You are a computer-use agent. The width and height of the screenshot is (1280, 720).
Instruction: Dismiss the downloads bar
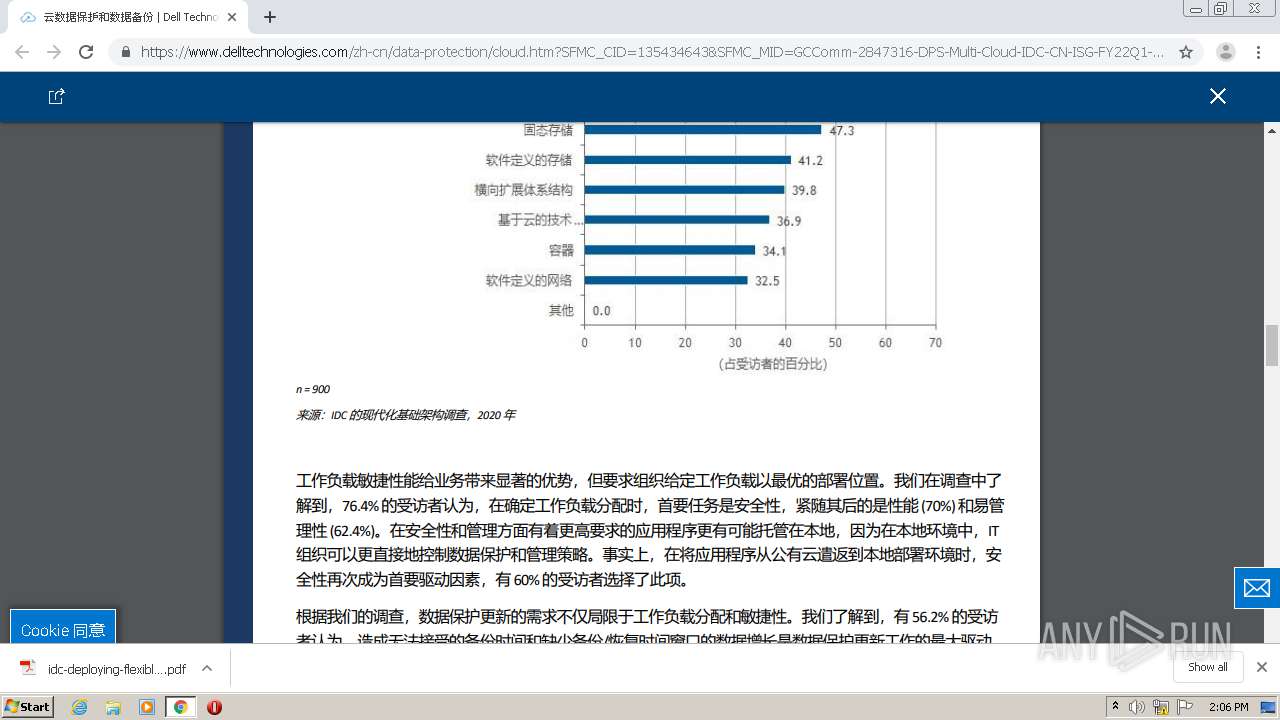[1262, 667]
